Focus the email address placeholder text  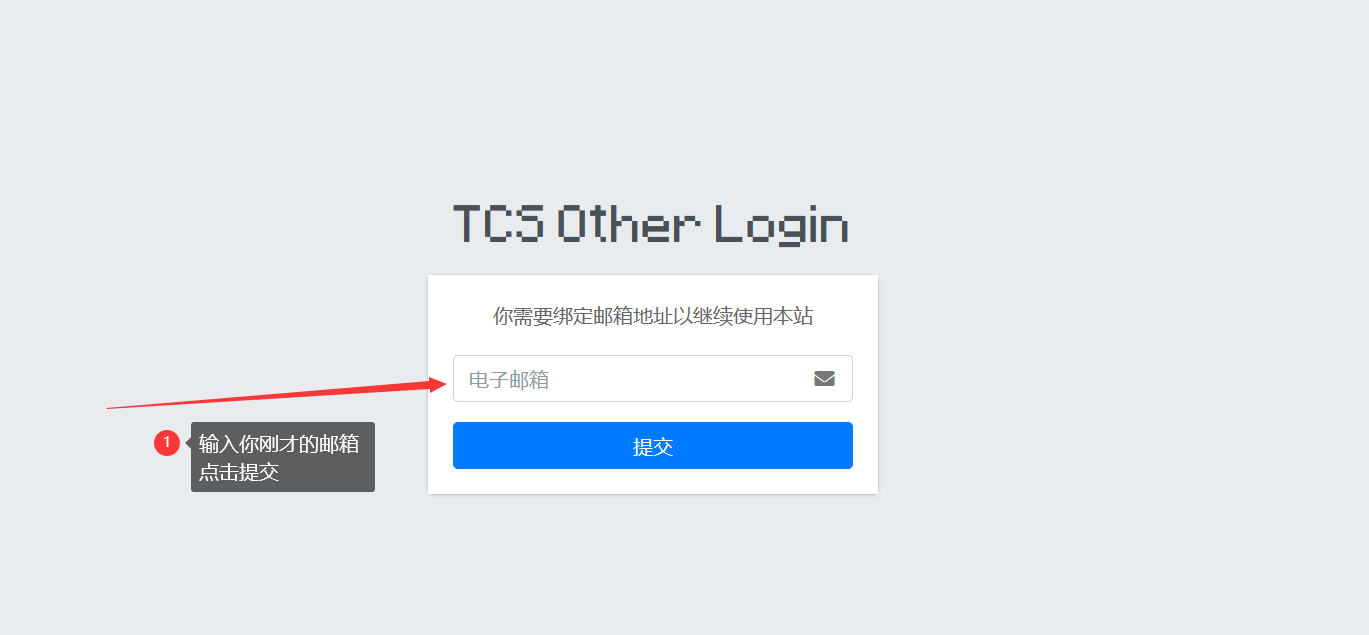pyautogui.click(x=509, y=380)
